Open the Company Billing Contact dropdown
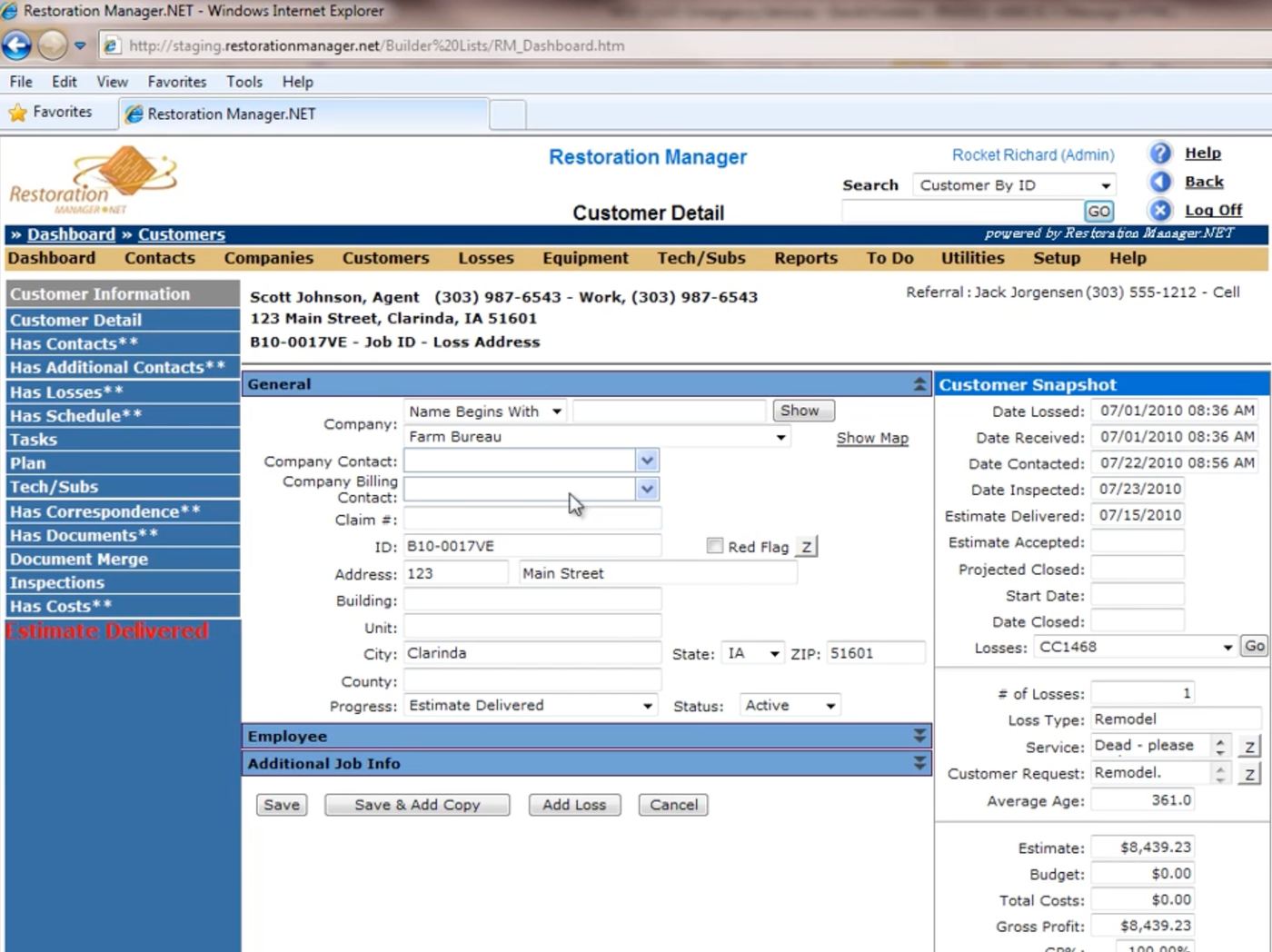1272x952 pixels. coord(646,489)
